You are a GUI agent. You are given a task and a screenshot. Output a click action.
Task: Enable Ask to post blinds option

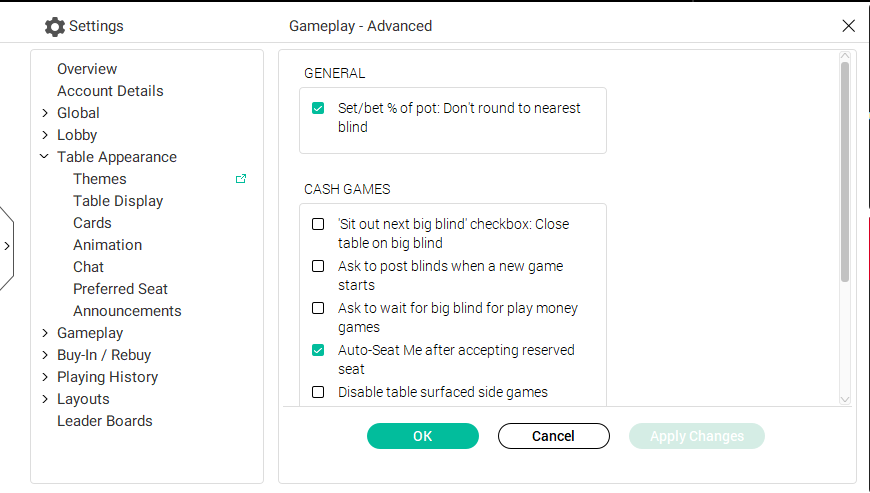pyautogui.click(x=318, y=266)
